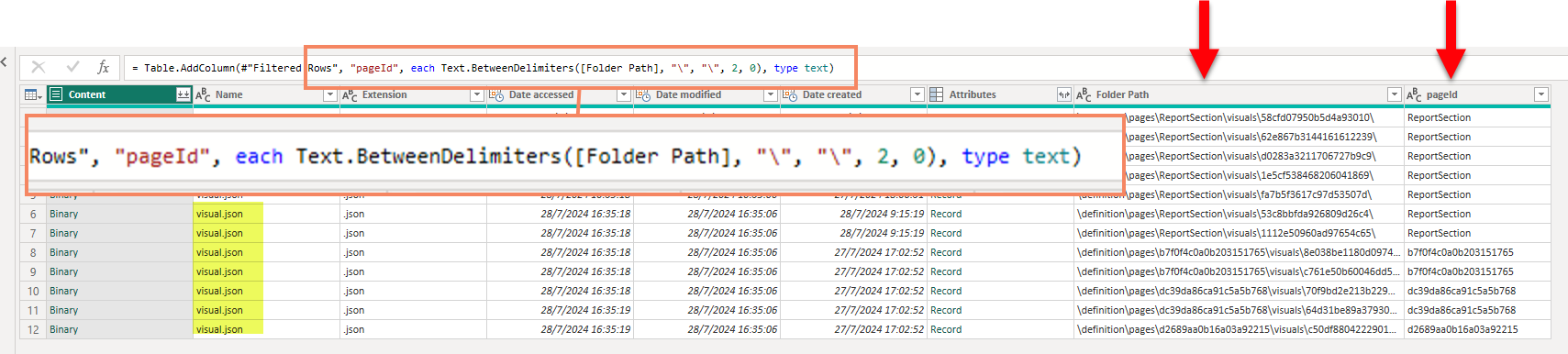The image size is (1568, 354).
Task: Click Binary link in row 6
Action: pos(63,214)
